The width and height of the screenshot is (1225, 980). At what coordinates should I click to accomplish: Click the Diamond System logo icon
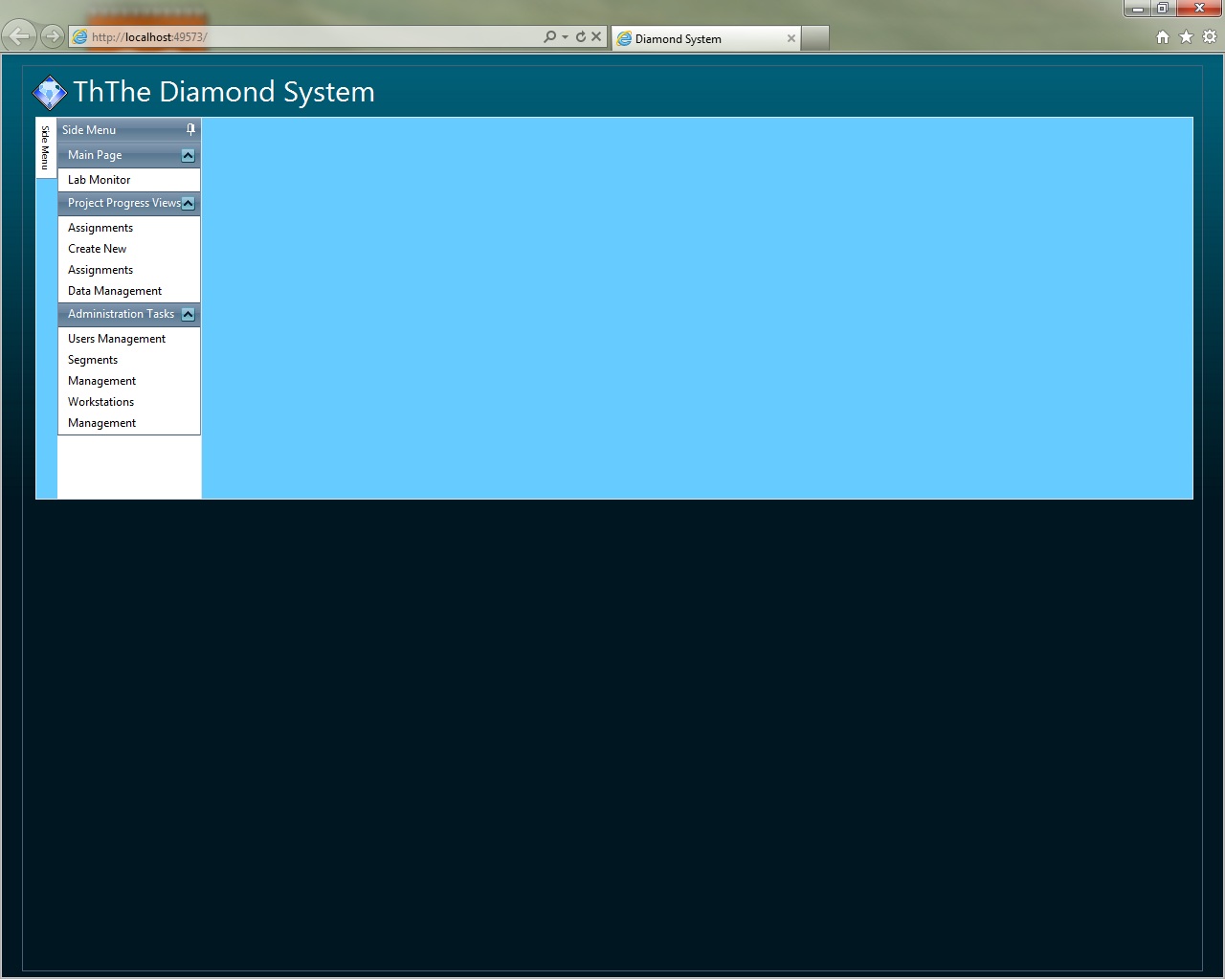[50, 93]
